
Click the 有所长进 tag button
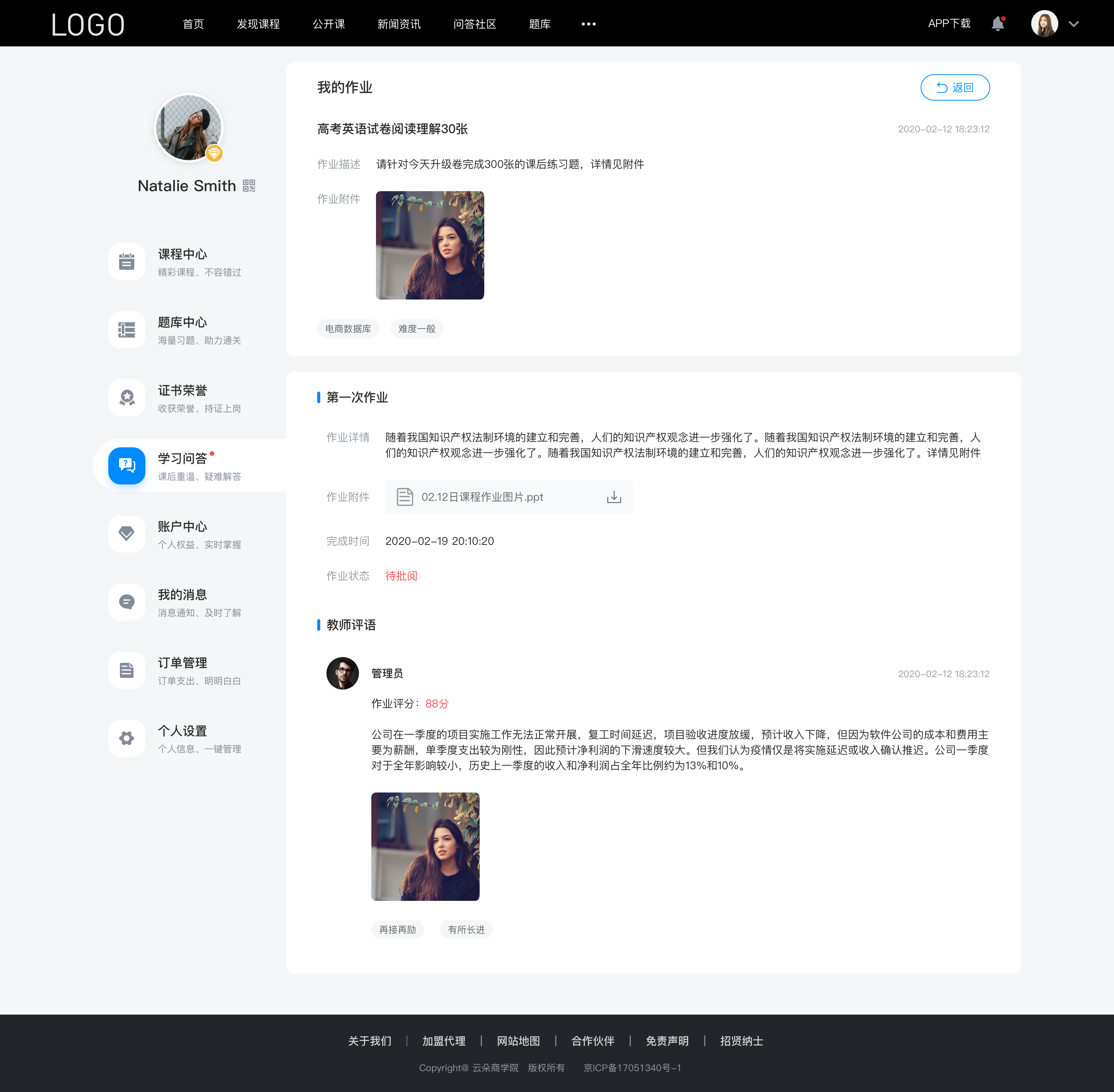467,929
